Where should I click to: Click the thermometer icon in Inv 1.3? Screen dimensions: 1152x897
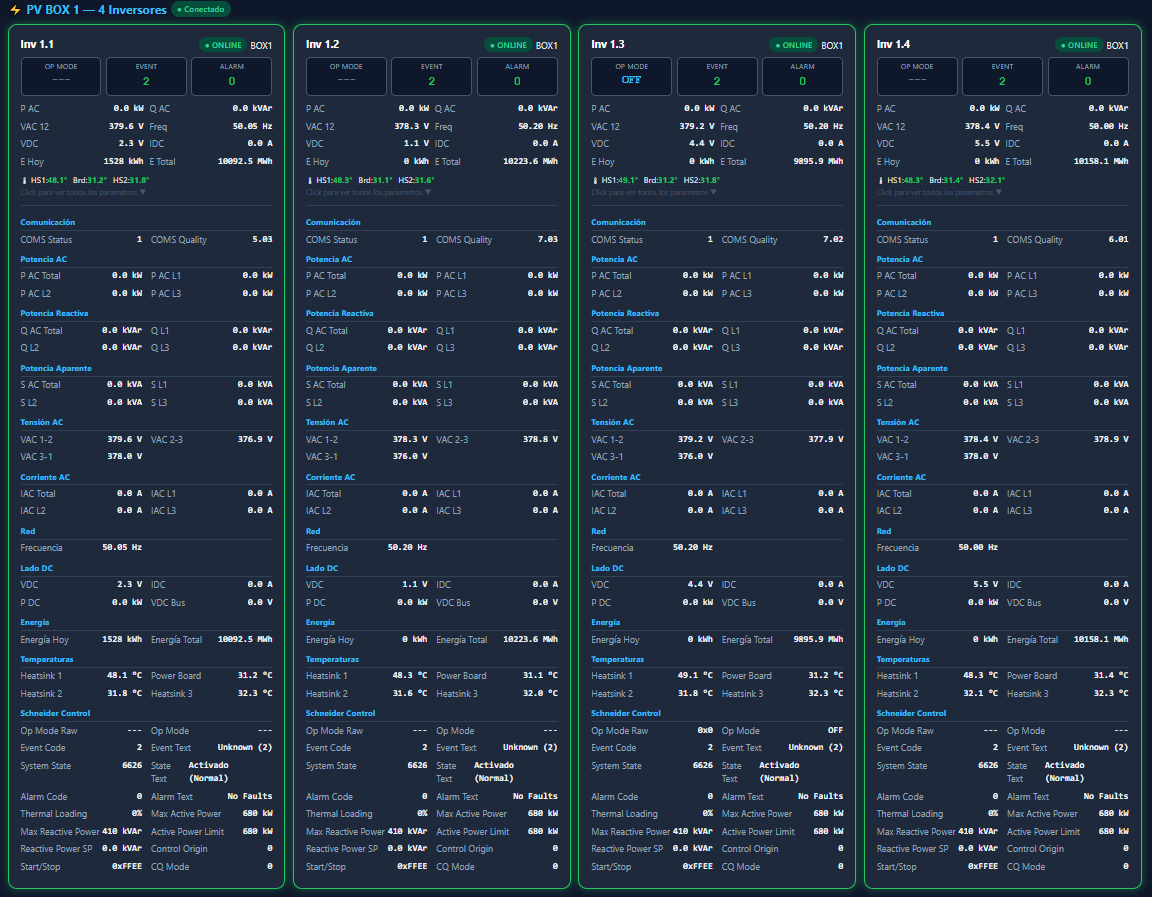[x=595, y=180]
